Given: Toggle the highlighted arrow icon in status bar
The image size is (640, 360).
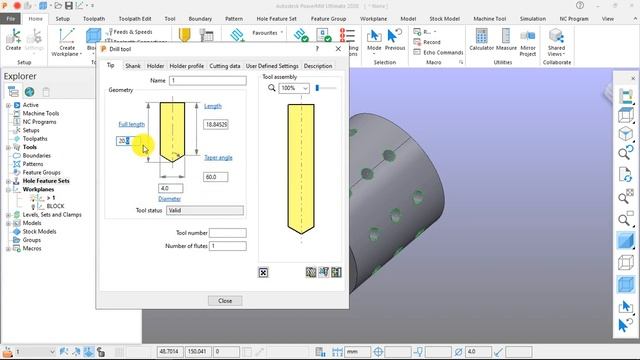Looking at the screenshot, I should pos(89,351).
